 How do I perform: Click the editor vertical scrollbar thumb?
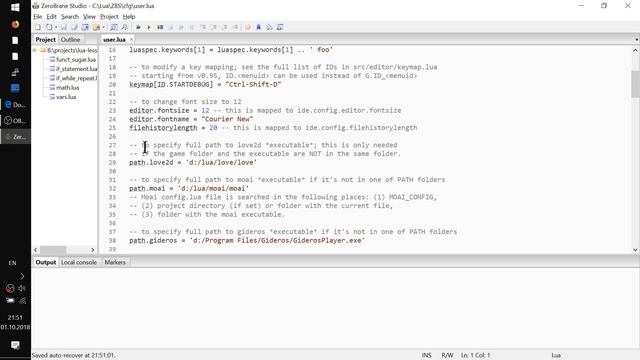(635, 84)
